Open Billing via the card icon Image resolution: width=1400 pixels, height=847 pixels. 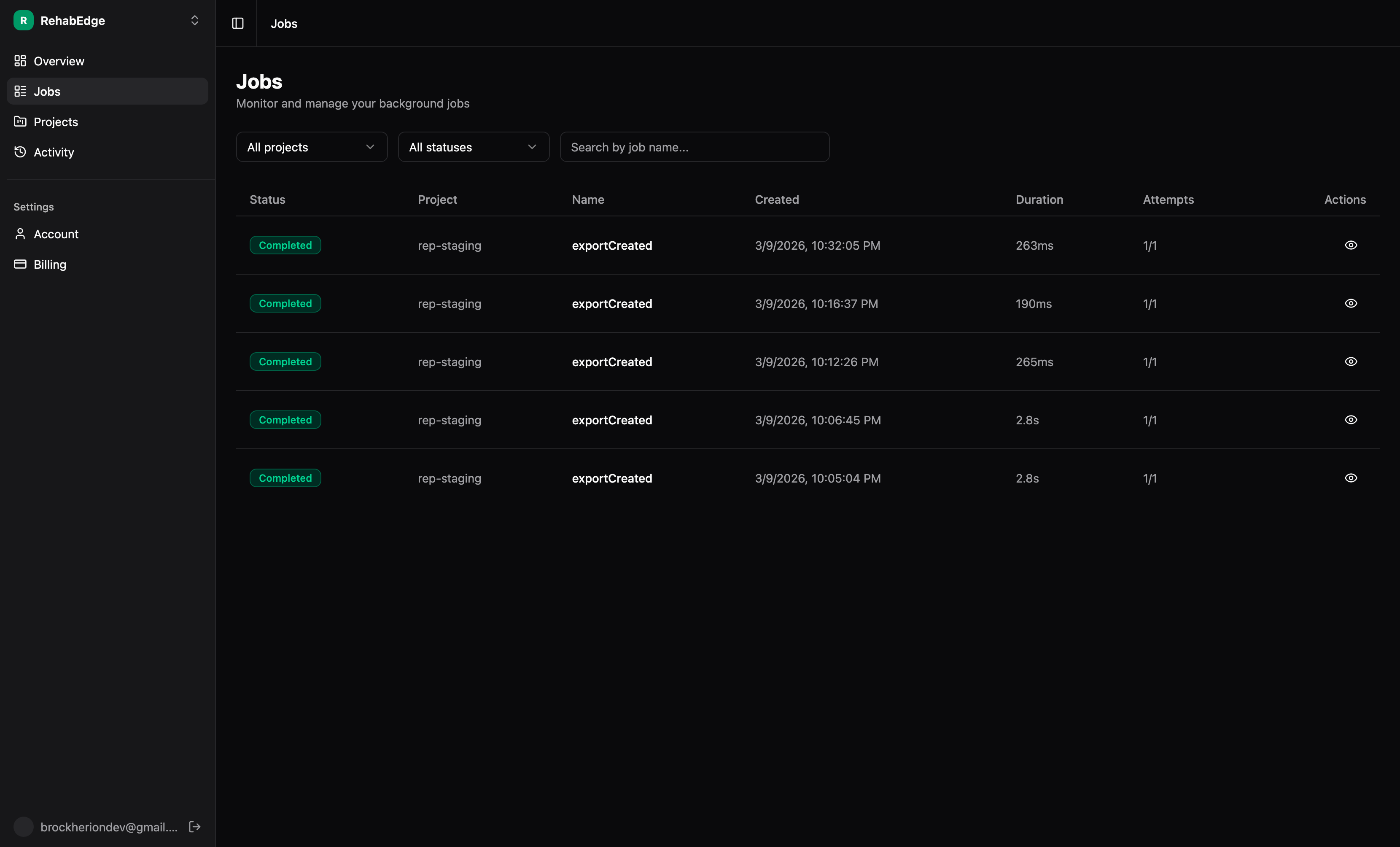click(19, 264)
